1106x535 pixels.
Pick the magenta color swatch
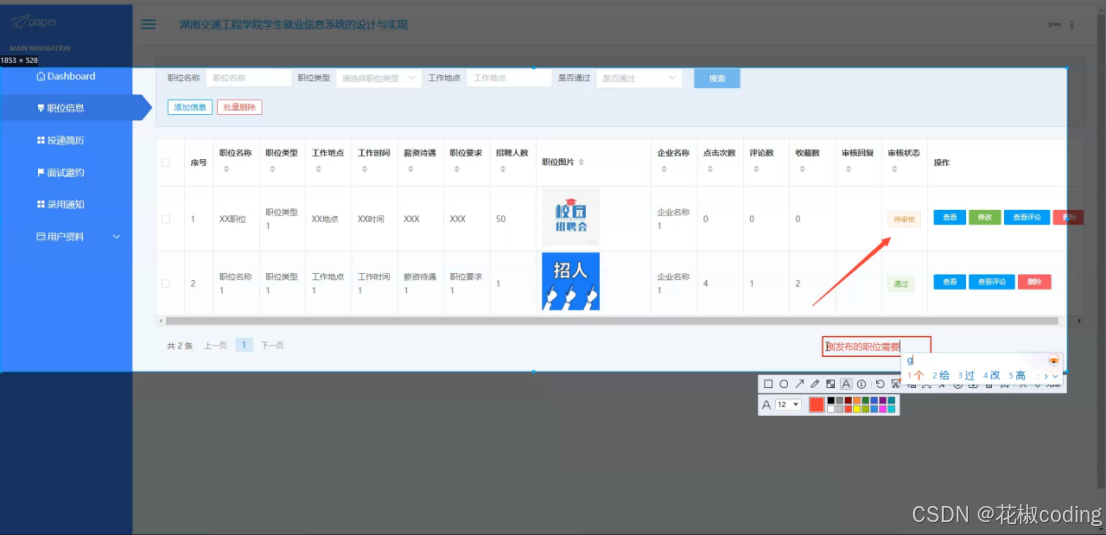(882, 409)
